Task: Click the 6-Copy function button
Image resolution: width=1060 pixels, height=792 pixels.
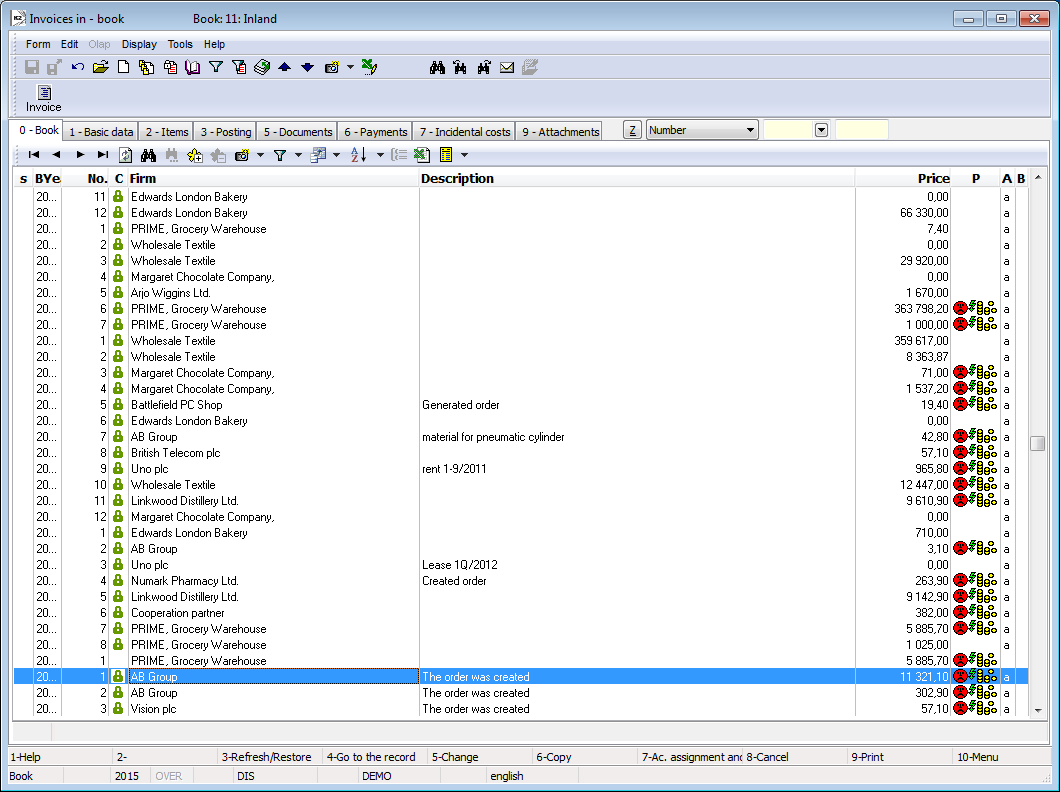Action: point(585,757)
